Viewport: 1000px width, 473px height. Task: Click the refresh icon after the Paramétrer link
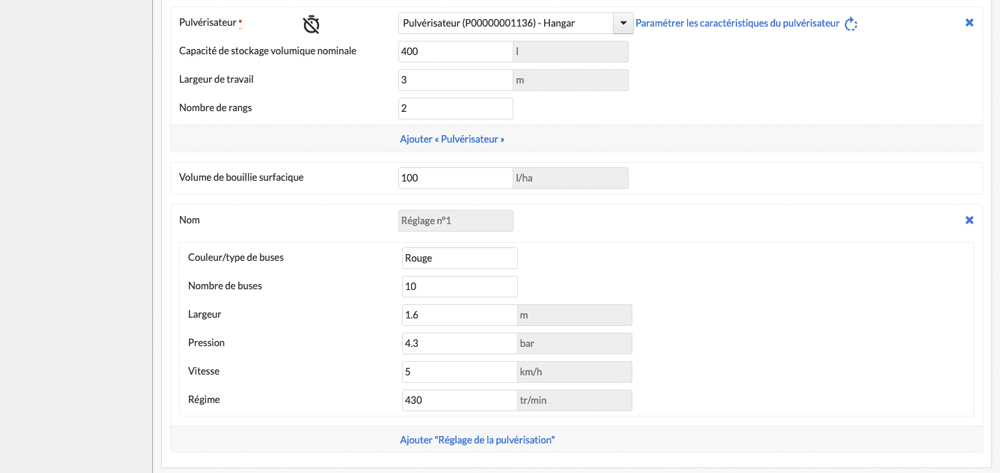tap(851, 24)
